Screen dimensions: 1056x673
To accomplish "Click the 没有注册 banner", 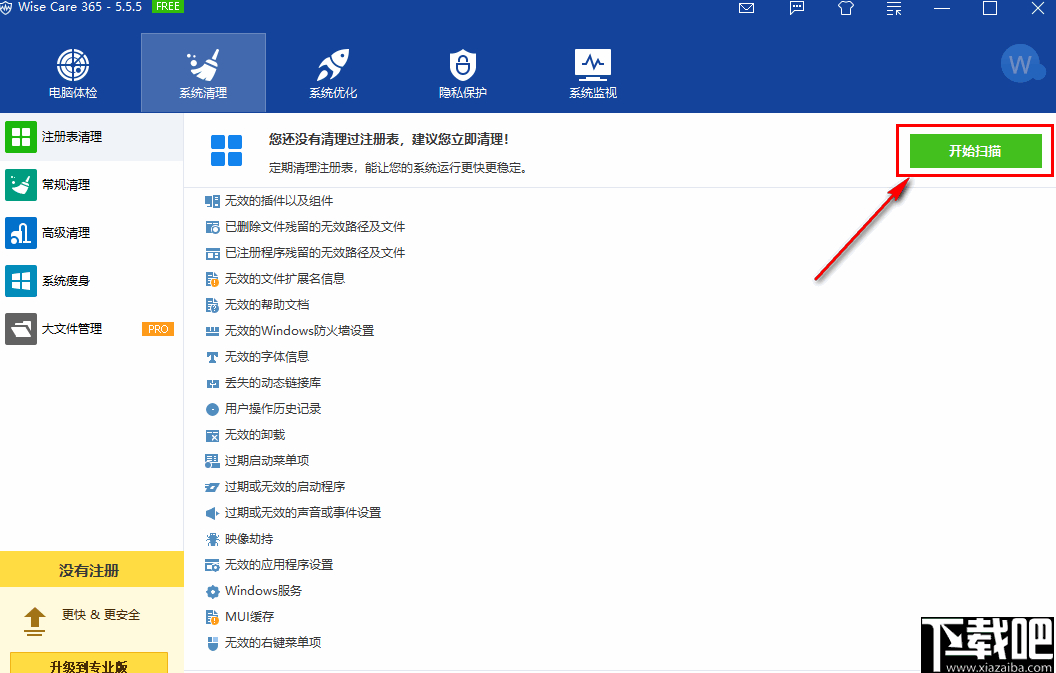I will click(92, 569).
